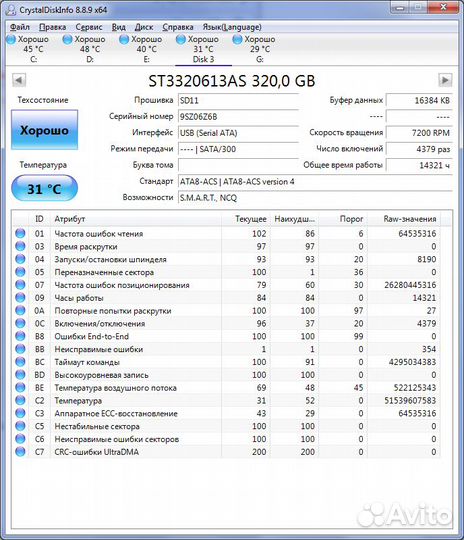Click status icon of Высокоуровневая запись
Screen dimensions: 464x540
20,375
